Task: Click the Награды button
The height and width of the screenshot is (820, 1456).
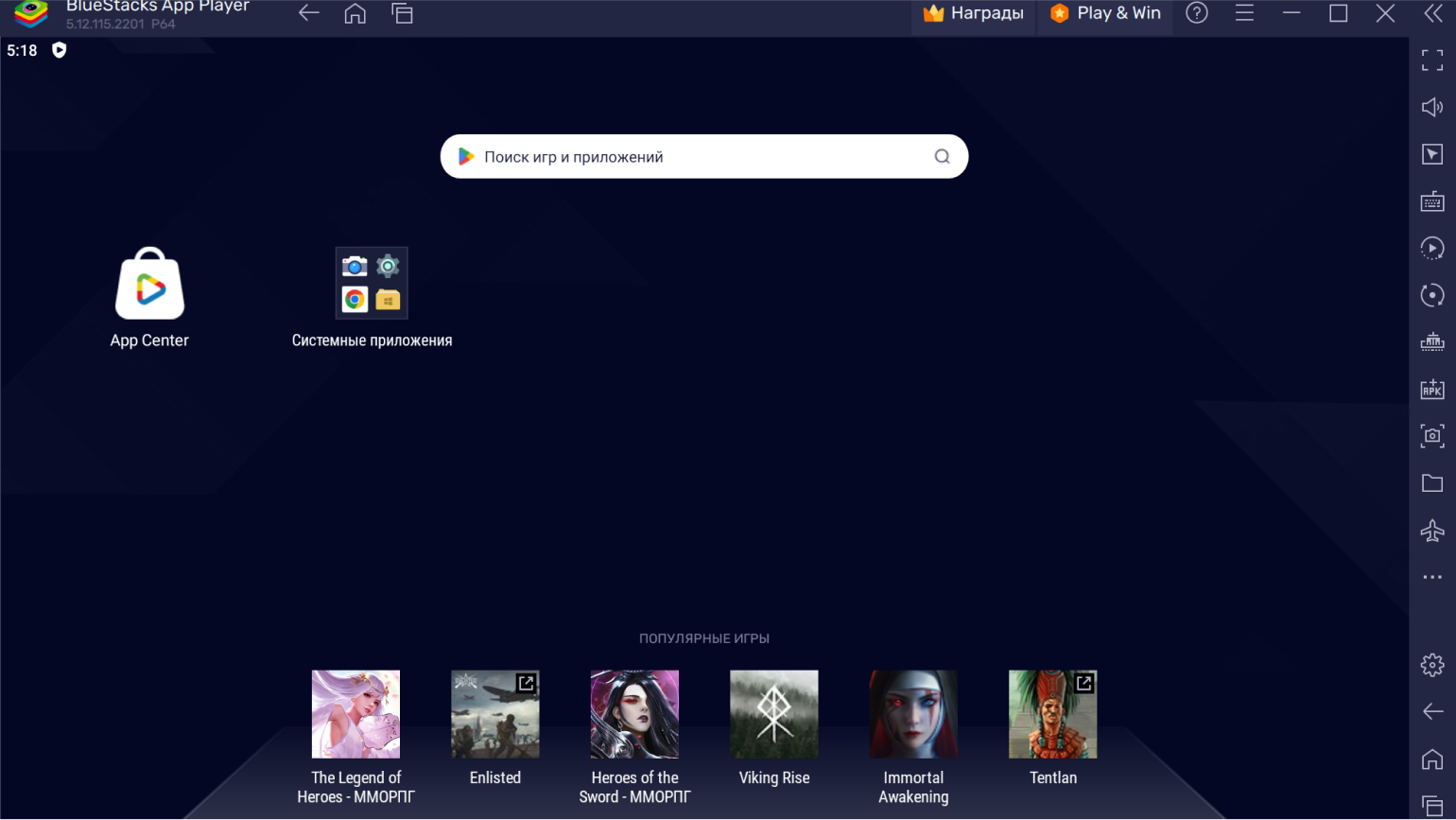Action: (x=974, y=13)
